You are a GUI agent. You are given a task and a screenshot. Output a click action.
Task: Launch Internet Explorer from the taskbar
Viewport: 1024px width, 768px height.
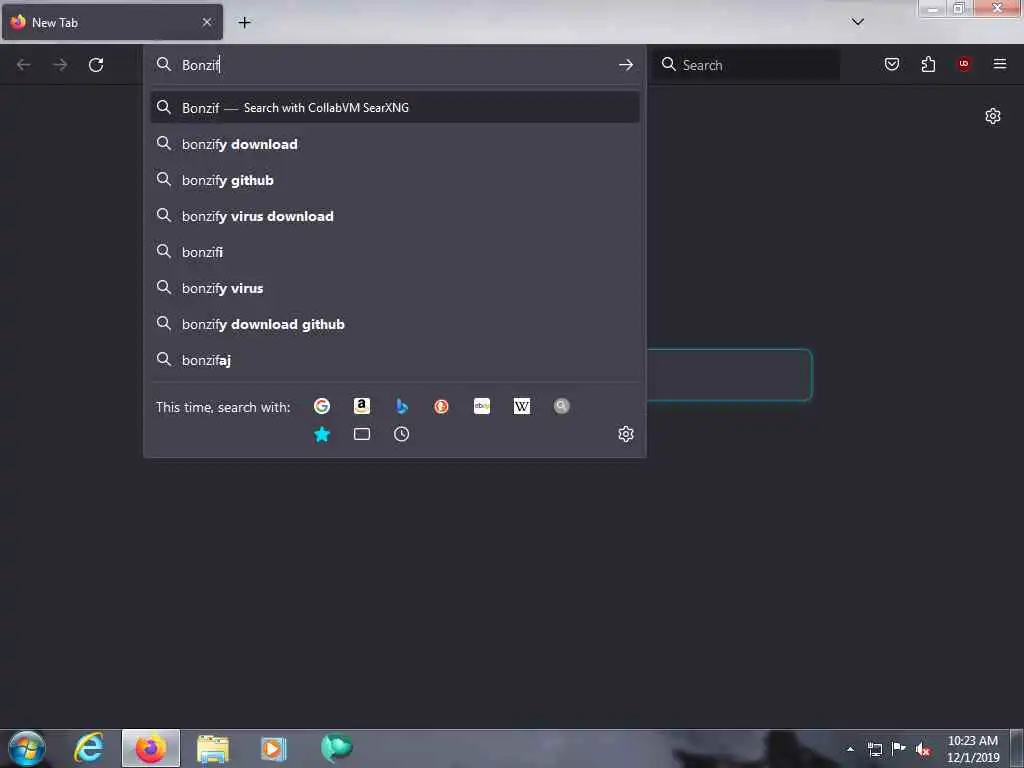tap(88, 748)
